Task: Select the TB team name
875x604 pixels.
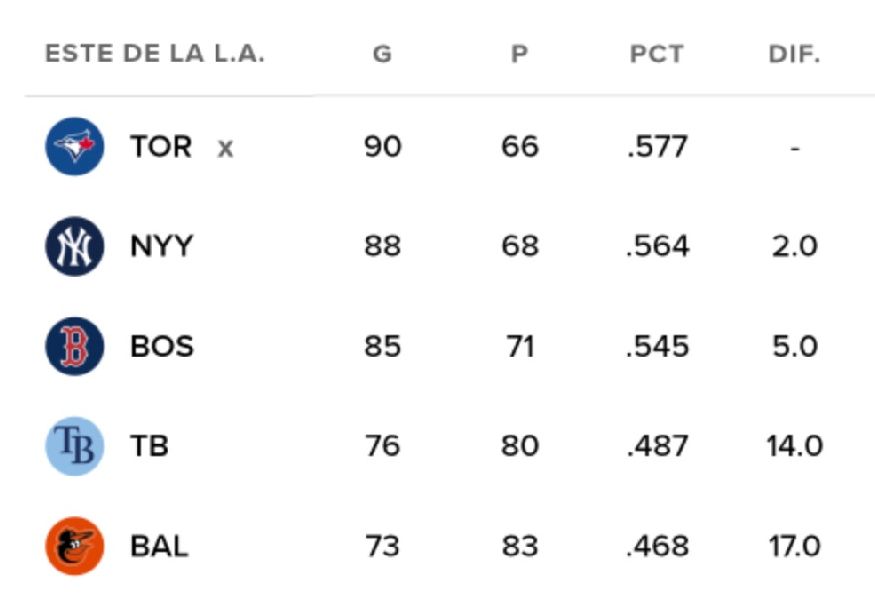Action: tap(149, 446)
